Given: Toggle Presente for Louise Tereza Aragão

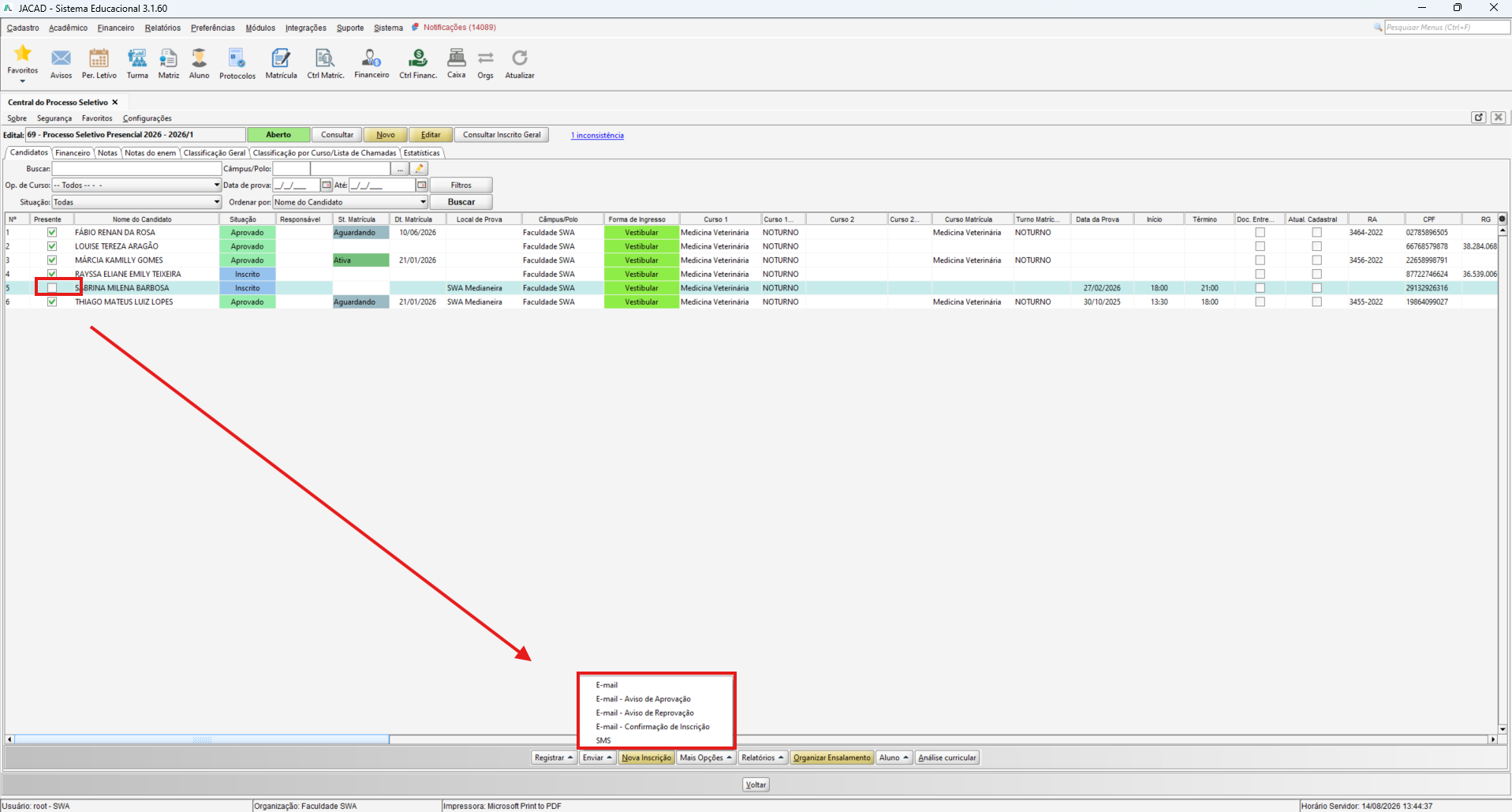Looking at the screenshot, I should (52, 246).
